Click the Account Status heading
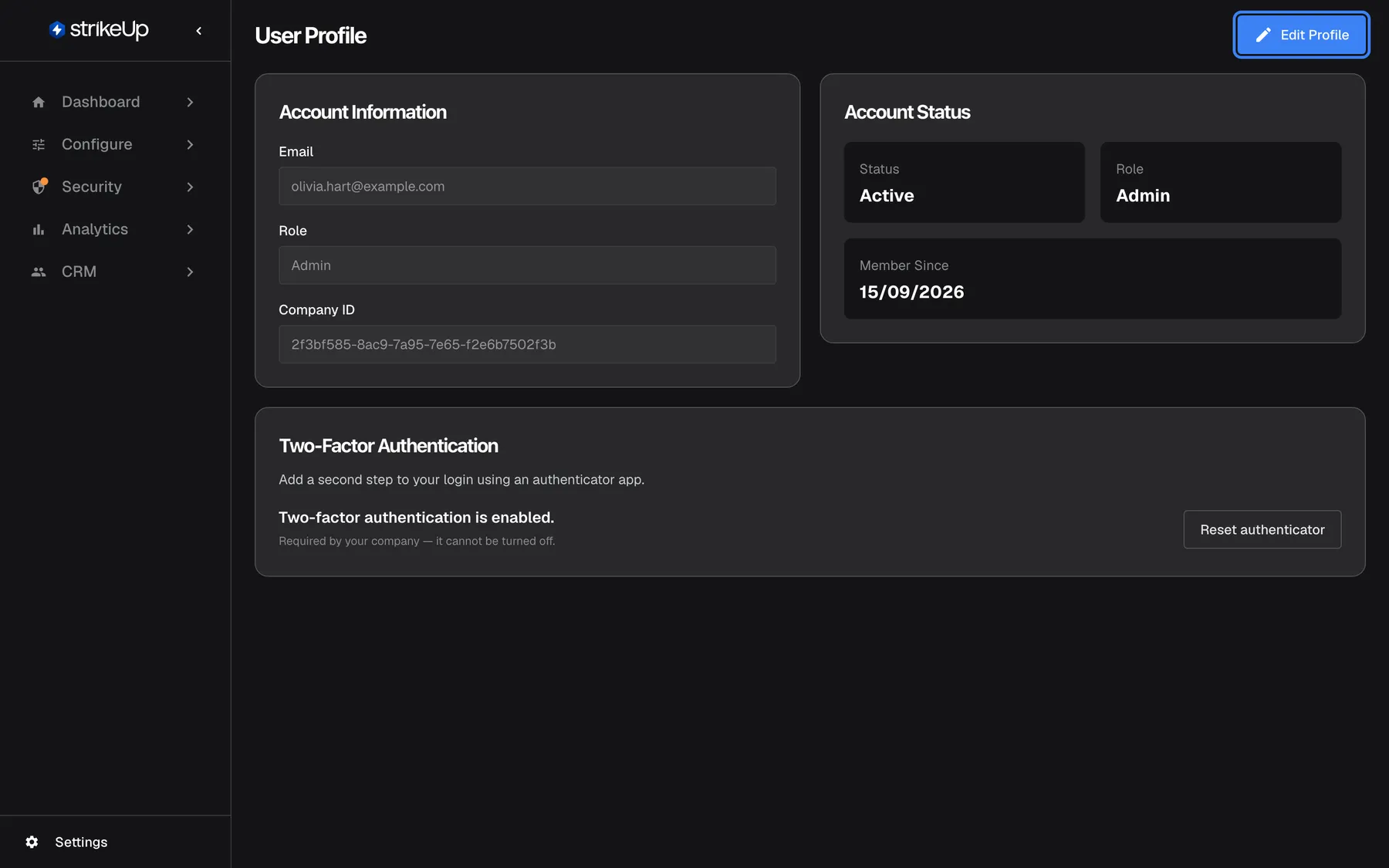 (907, 112)
